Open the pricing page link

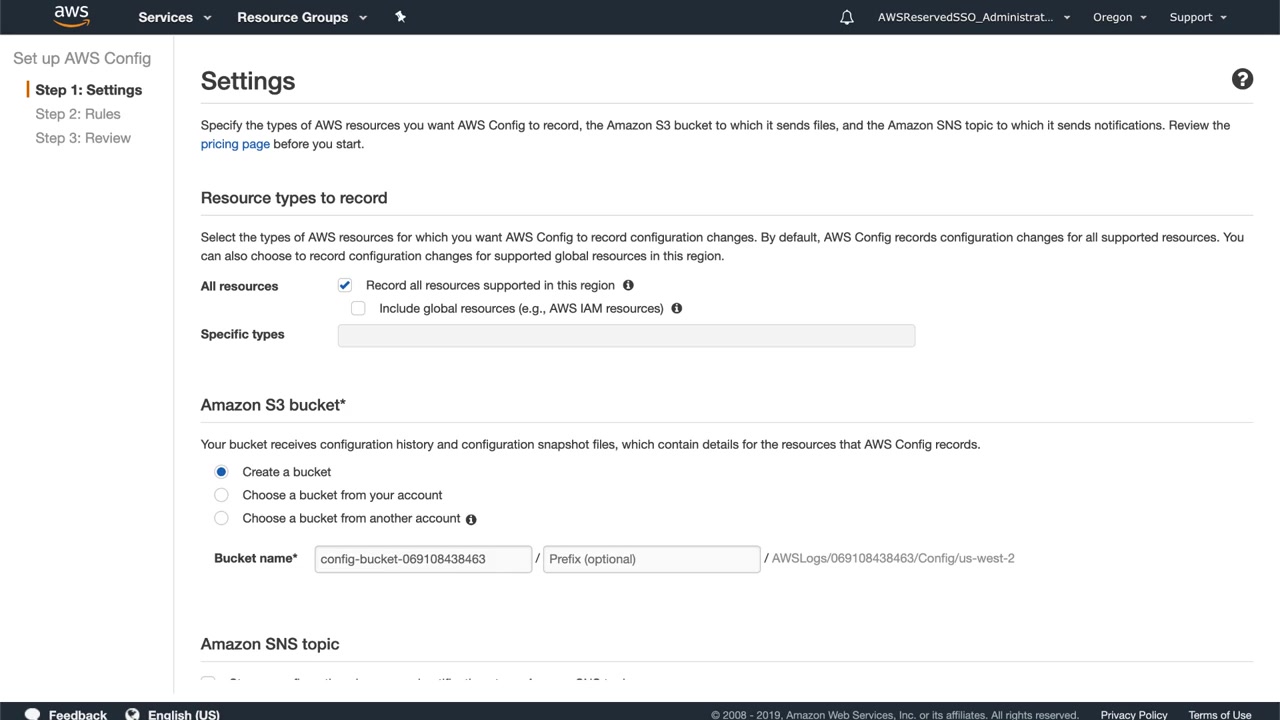coord(235,144)
